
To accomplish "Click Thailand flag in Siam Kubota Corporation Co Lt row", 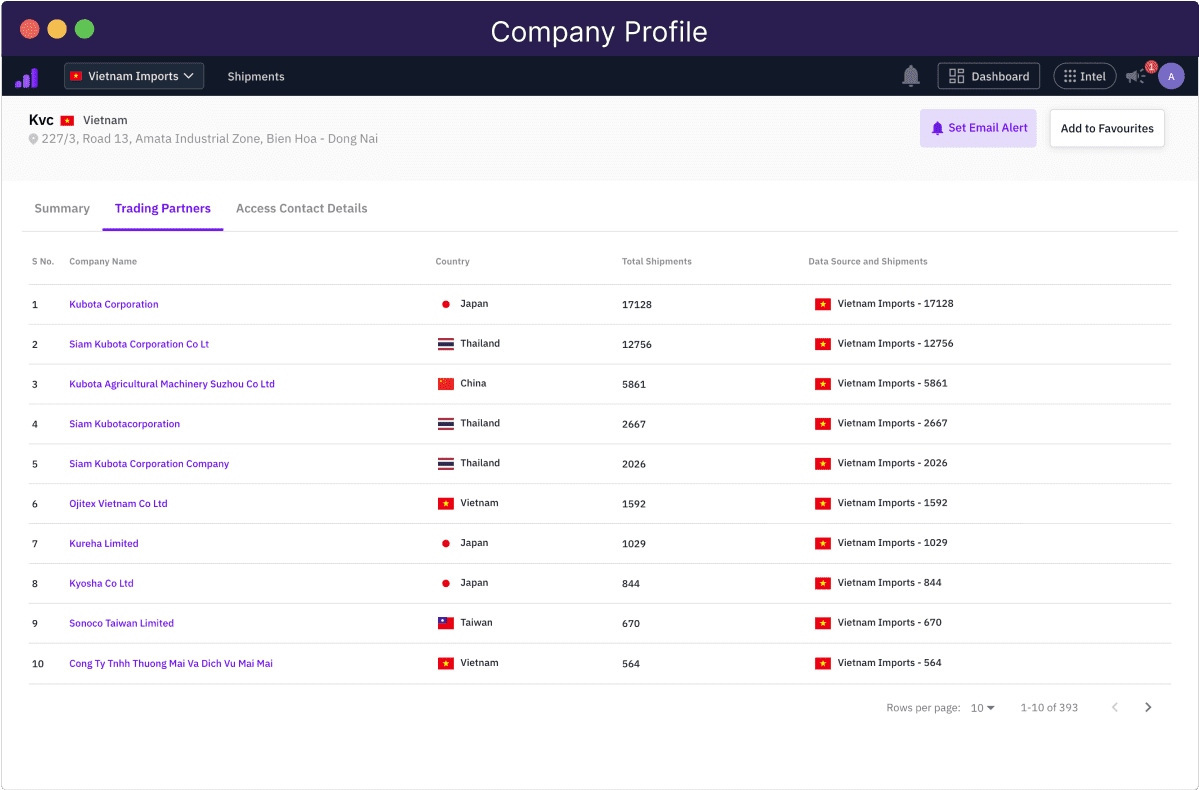I will click(x=446, y=344).
